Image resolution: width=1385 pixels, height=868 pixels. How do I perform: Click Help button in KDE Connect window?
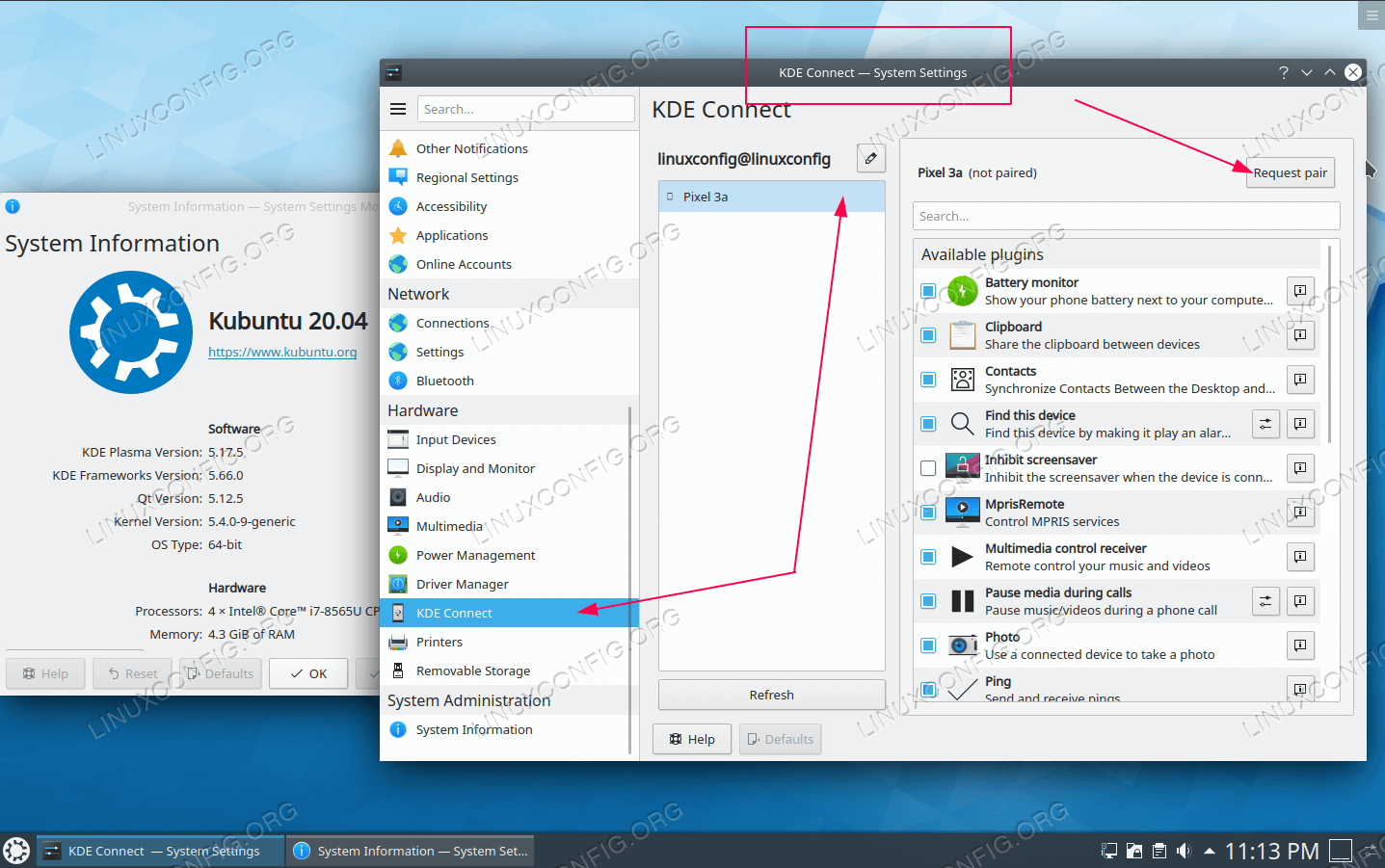[x=692, y=739]
